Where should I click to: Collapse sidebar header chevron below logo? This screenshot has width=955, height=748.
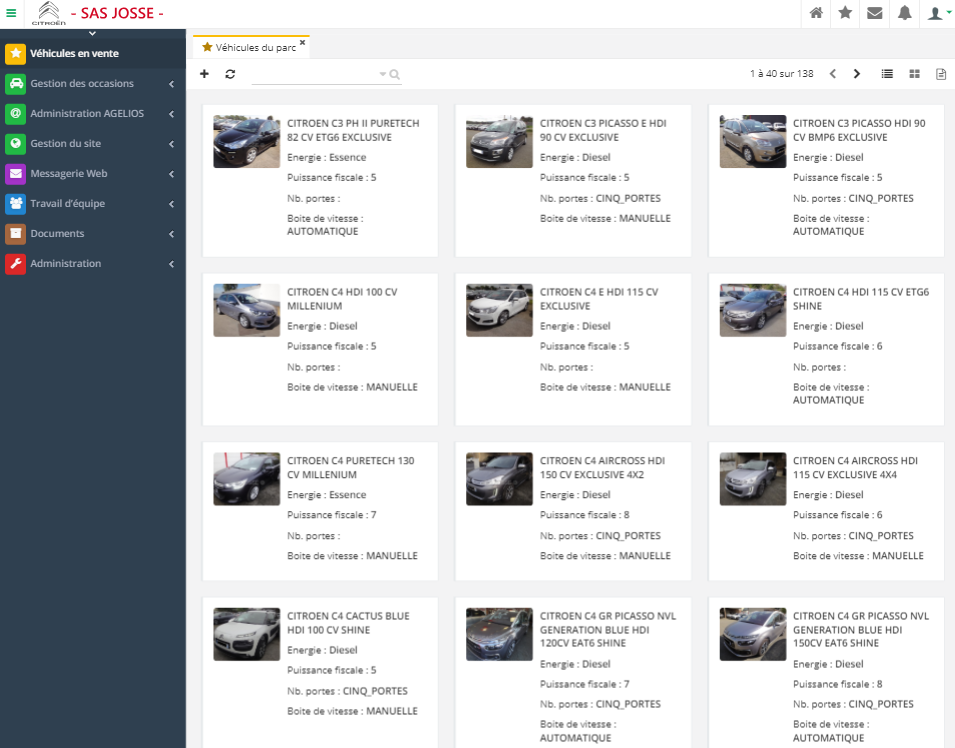[x=93, y=33]
